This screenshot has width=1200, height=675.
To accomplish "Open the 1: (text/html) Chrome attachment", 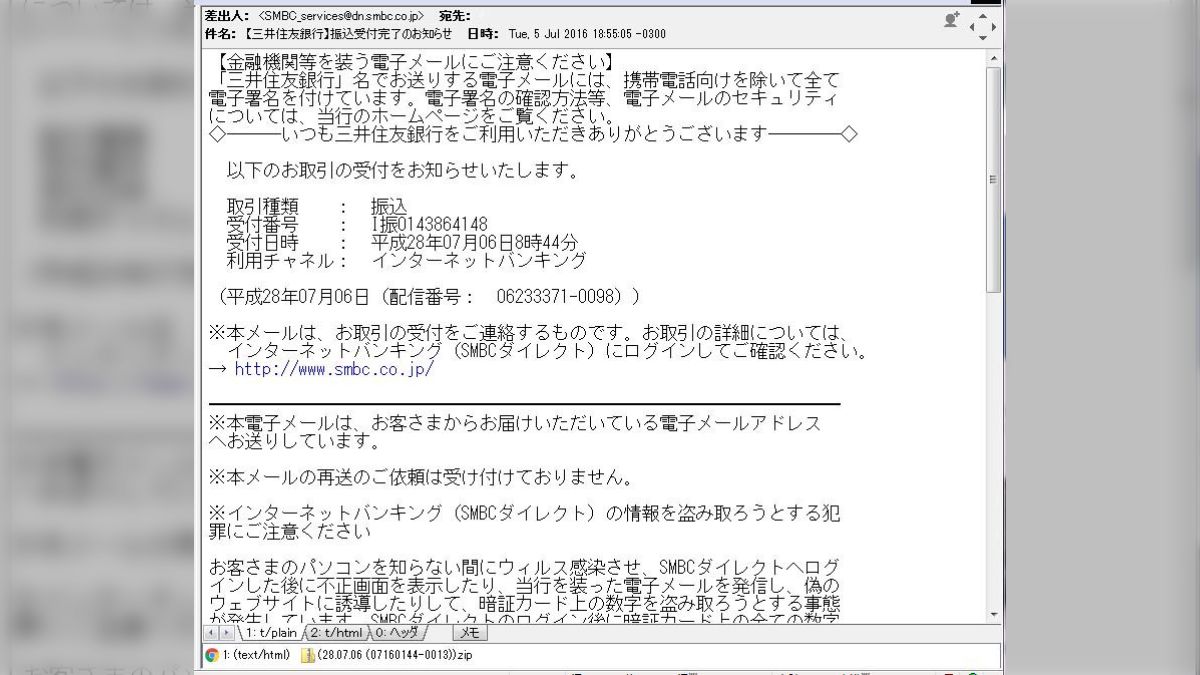I will [248, 656].
